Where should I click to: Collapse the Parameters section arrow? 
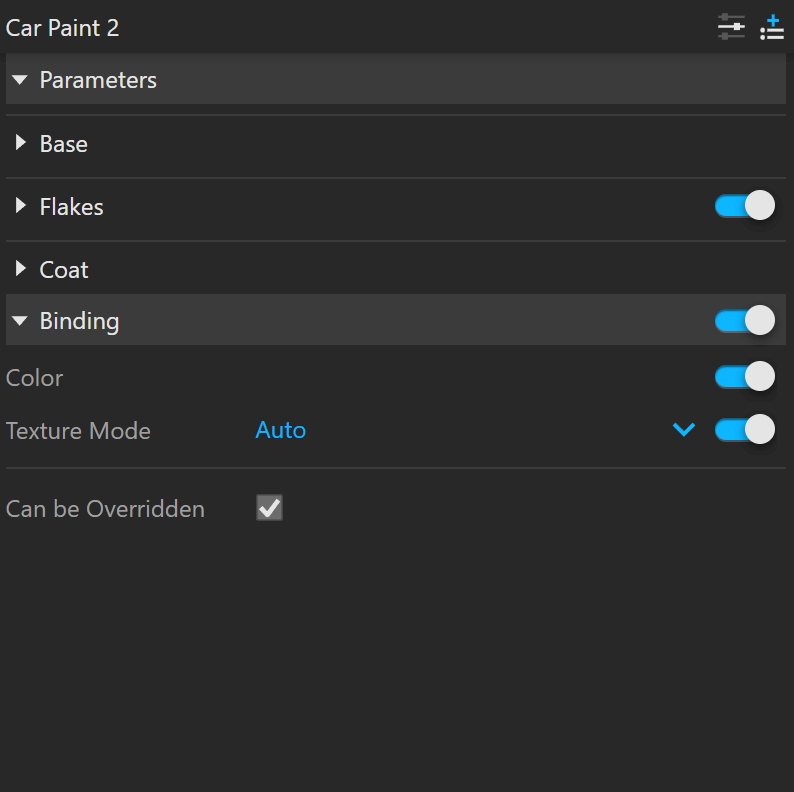pos(20,80)
